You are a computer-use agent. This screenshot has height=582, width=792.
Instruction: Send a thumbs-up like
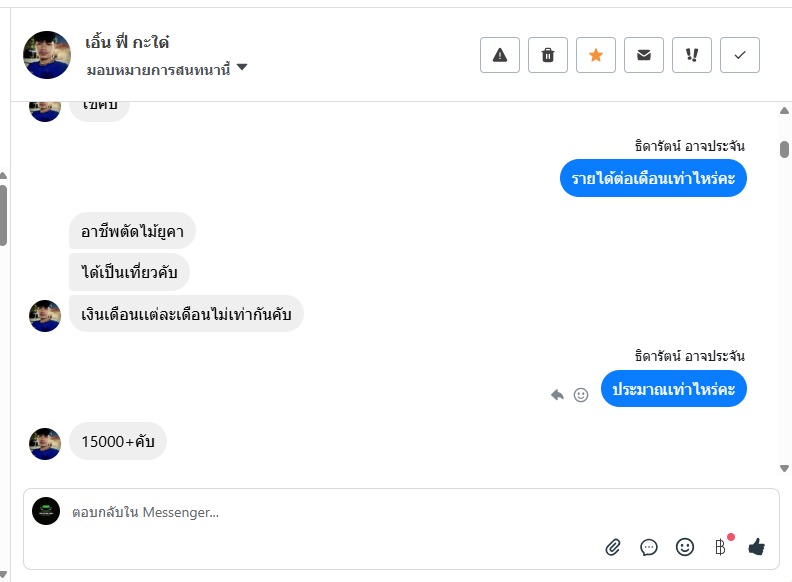(x=756, y=547)
